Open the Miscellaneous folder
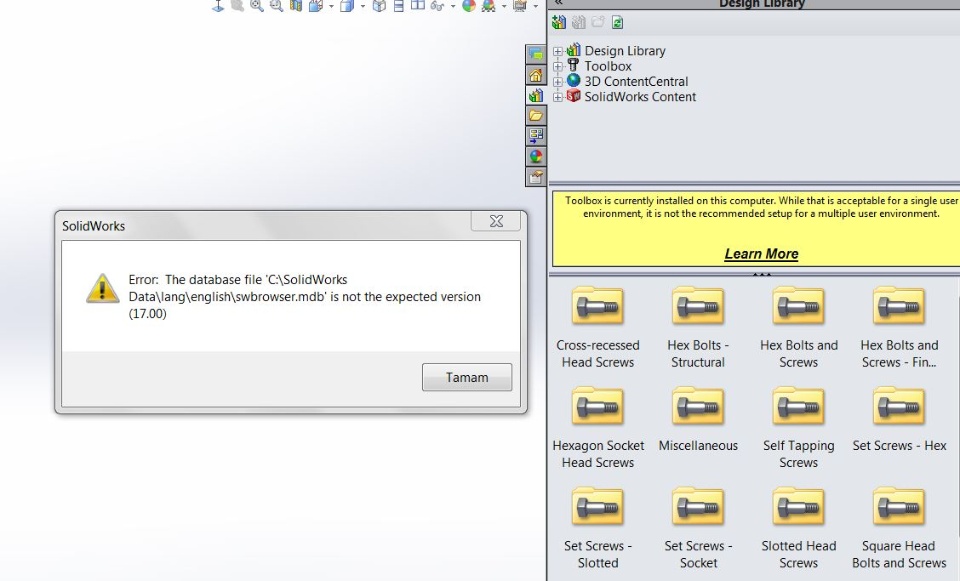The image size is (960, 581). click(698, 419)
